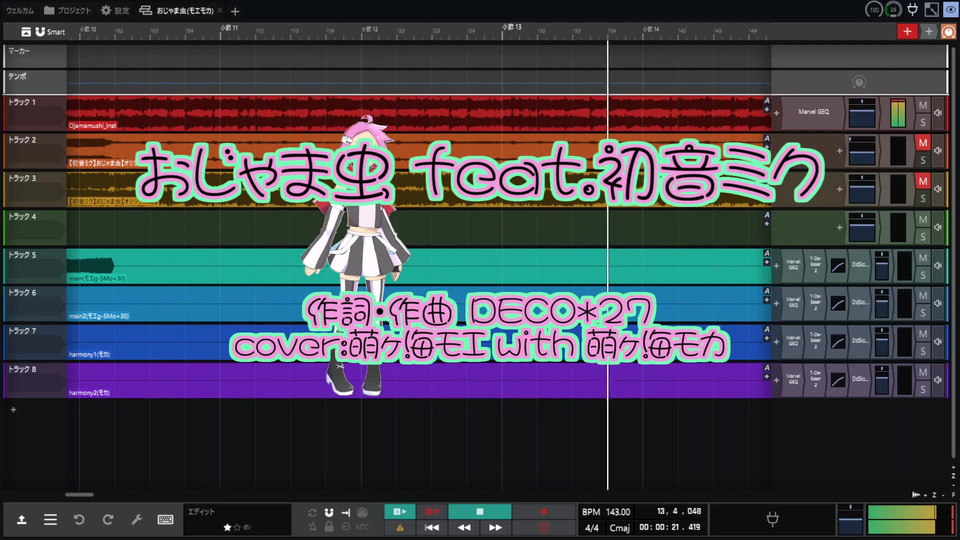The width and height of the screenshot is (960, 540).
Task: Add effect to トラック 2 with plus
Action: pos(839,151)
